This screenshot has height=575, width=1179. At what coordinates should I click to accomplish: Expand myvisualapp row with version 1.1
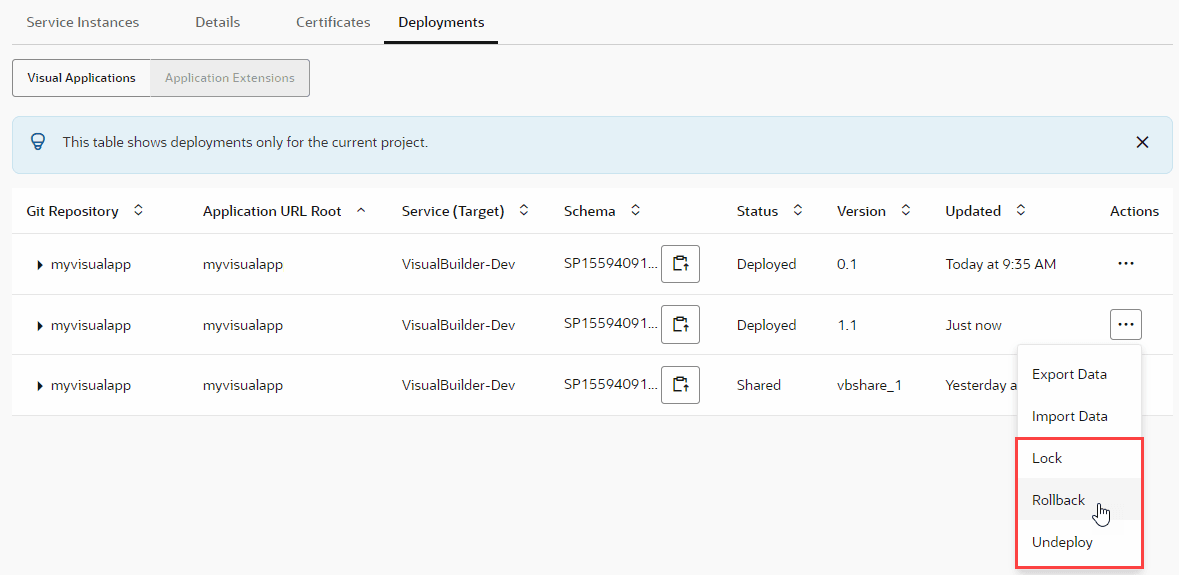pos(40,325)
